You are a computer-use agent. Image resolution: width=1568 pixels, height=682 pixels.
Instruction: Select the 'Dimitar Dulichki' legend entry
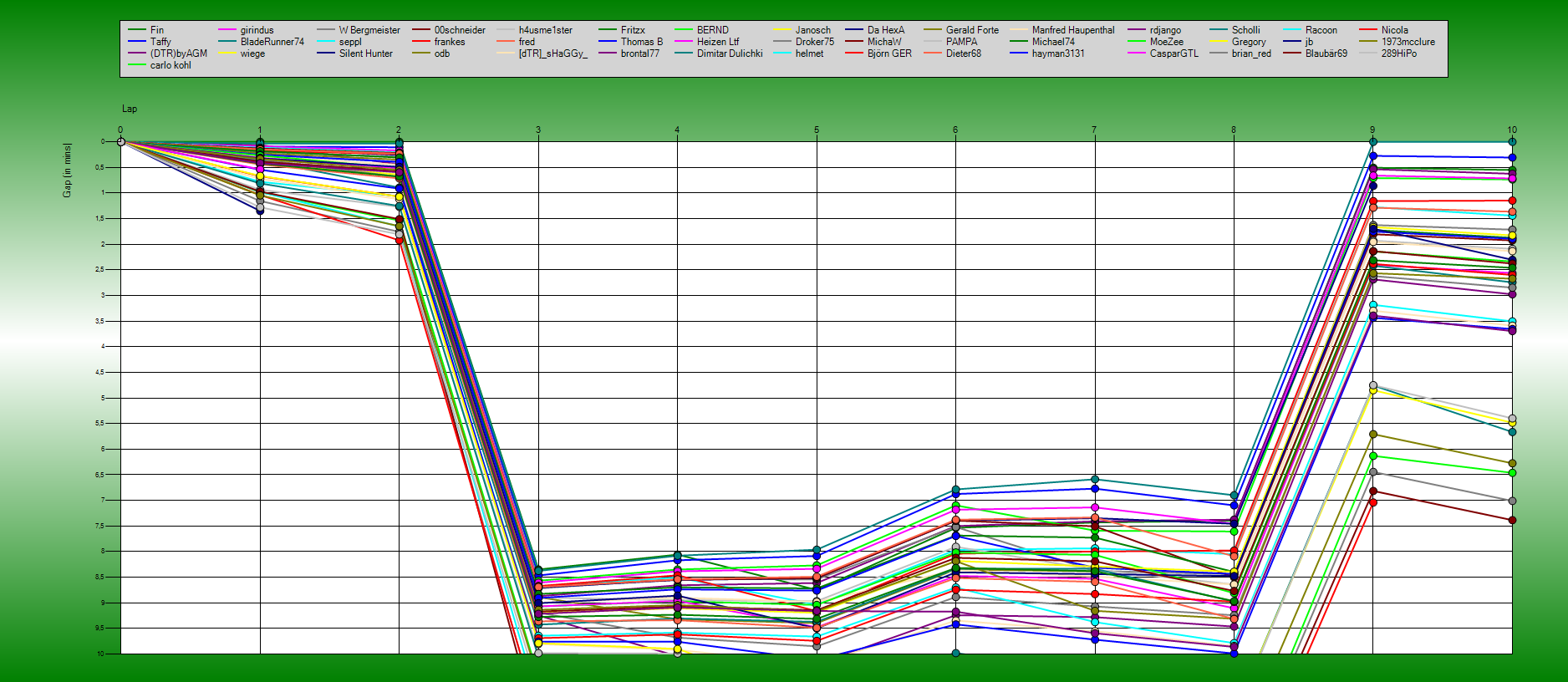point(730,53)
